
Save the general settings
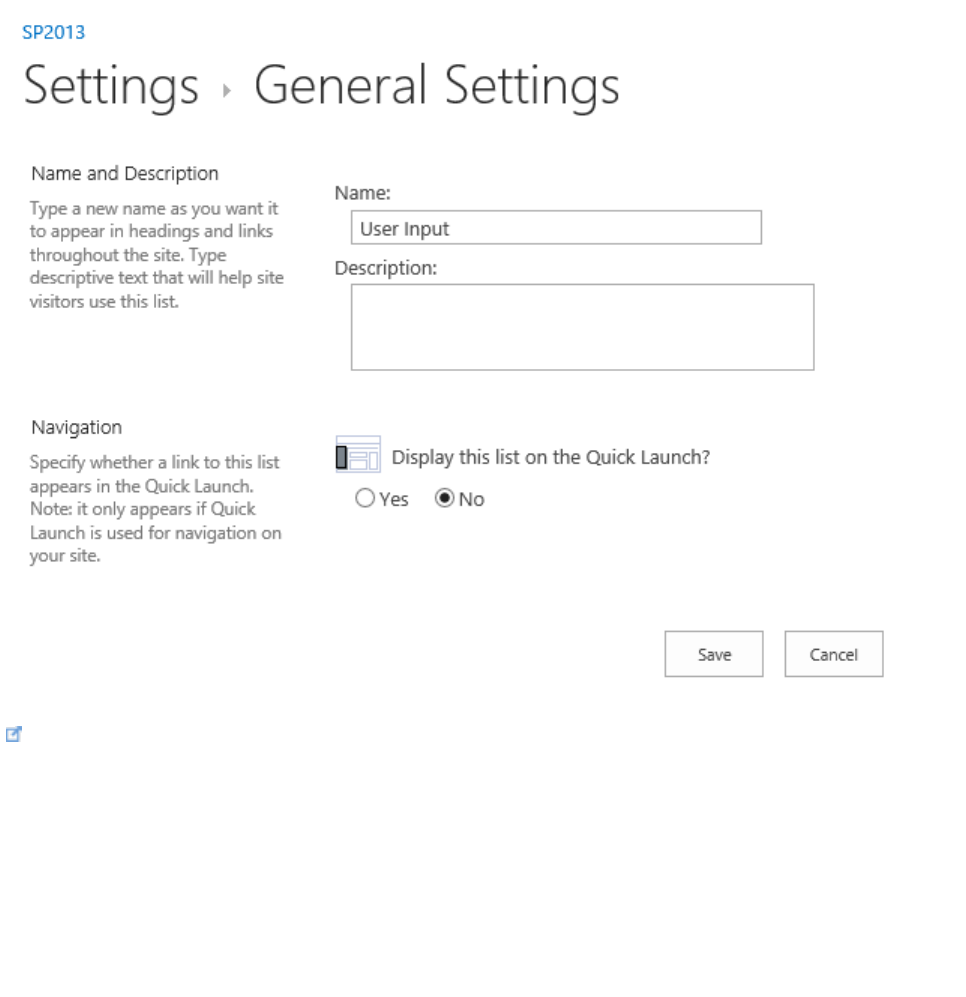click(x=714, y=654)
